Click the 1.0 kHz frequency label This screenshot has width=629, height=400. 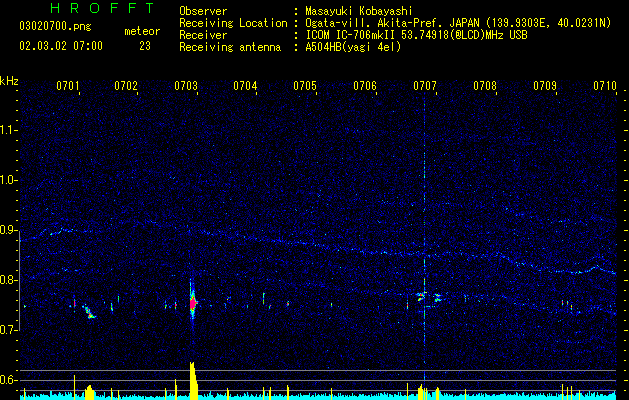8,180
